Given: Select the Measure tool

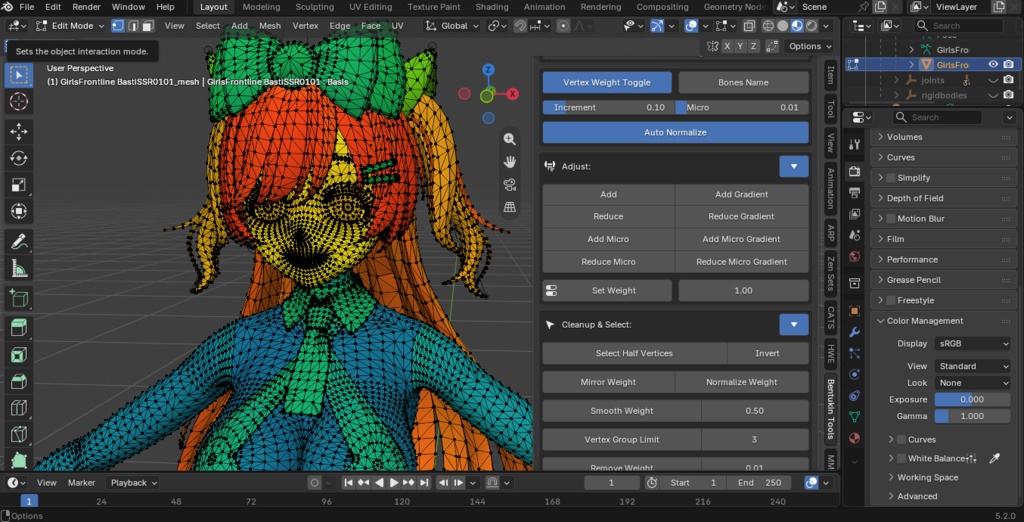Looking at the screenshot, I should 19,268.
